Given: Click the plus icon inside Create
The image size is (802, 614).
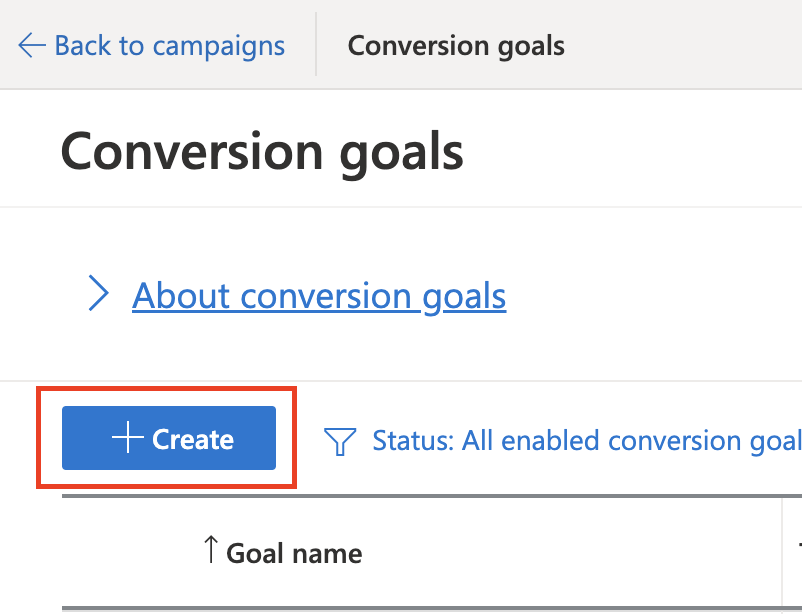Looking at the screenshot, I should point(127,438).
